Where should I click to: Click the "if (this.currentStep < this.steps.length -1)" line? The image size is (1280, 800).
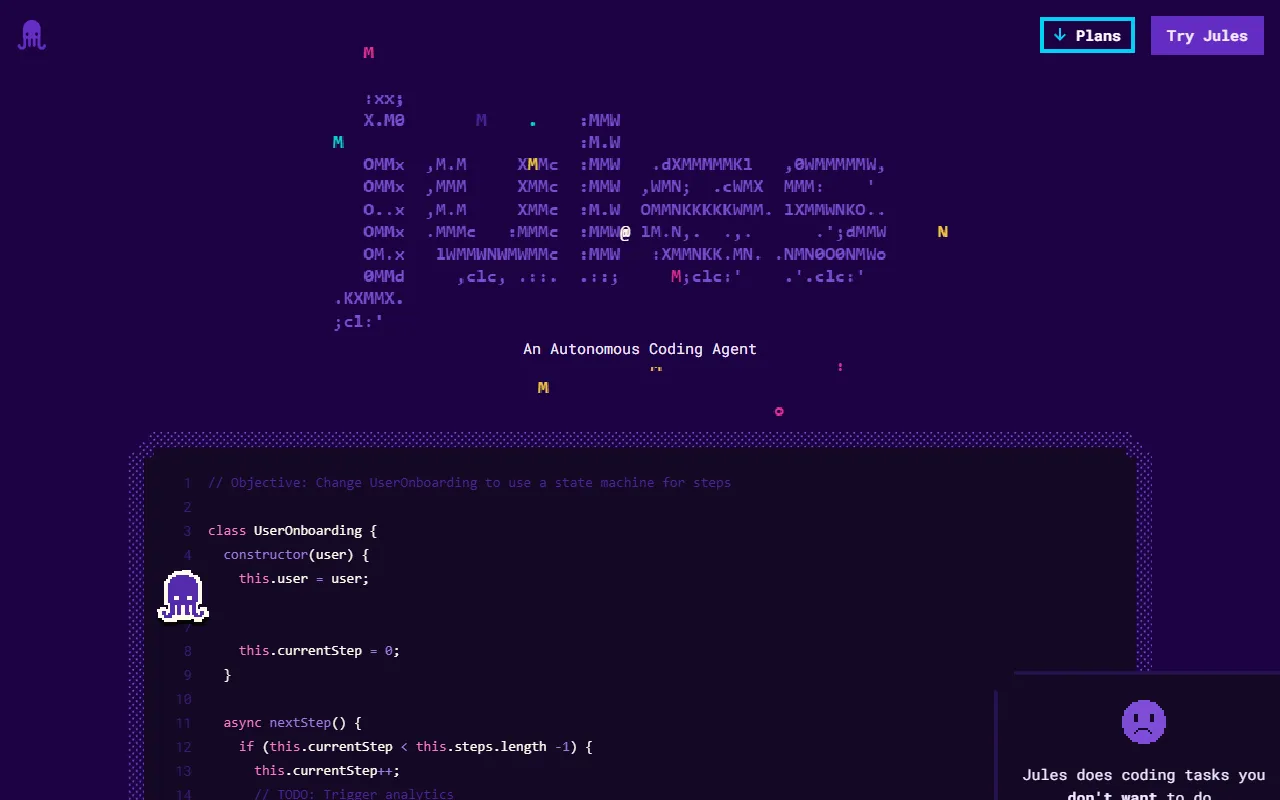(x=416, y=746)
